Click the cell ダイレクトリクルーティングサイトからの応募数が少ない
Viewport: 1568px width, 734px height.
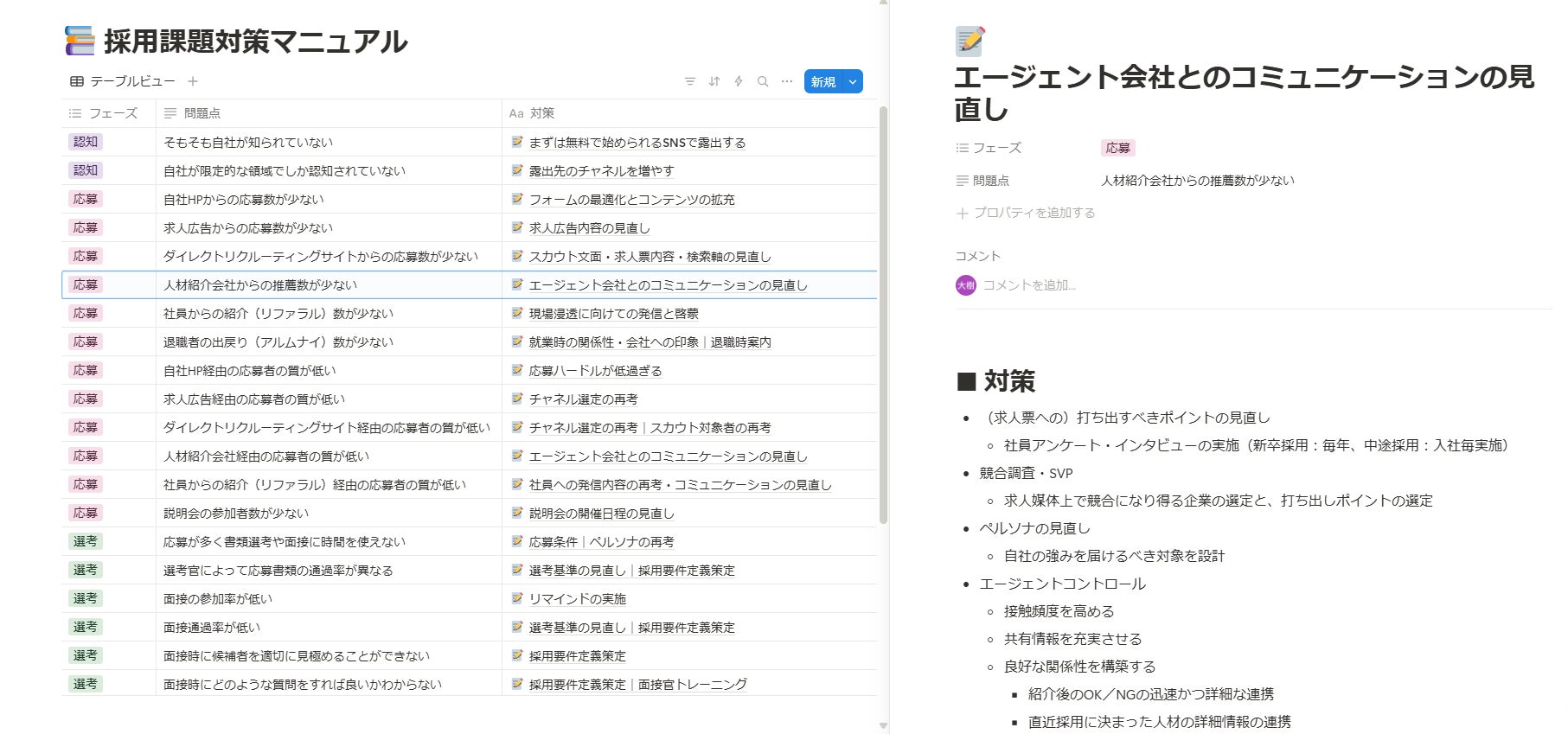[x=329, y=256]
